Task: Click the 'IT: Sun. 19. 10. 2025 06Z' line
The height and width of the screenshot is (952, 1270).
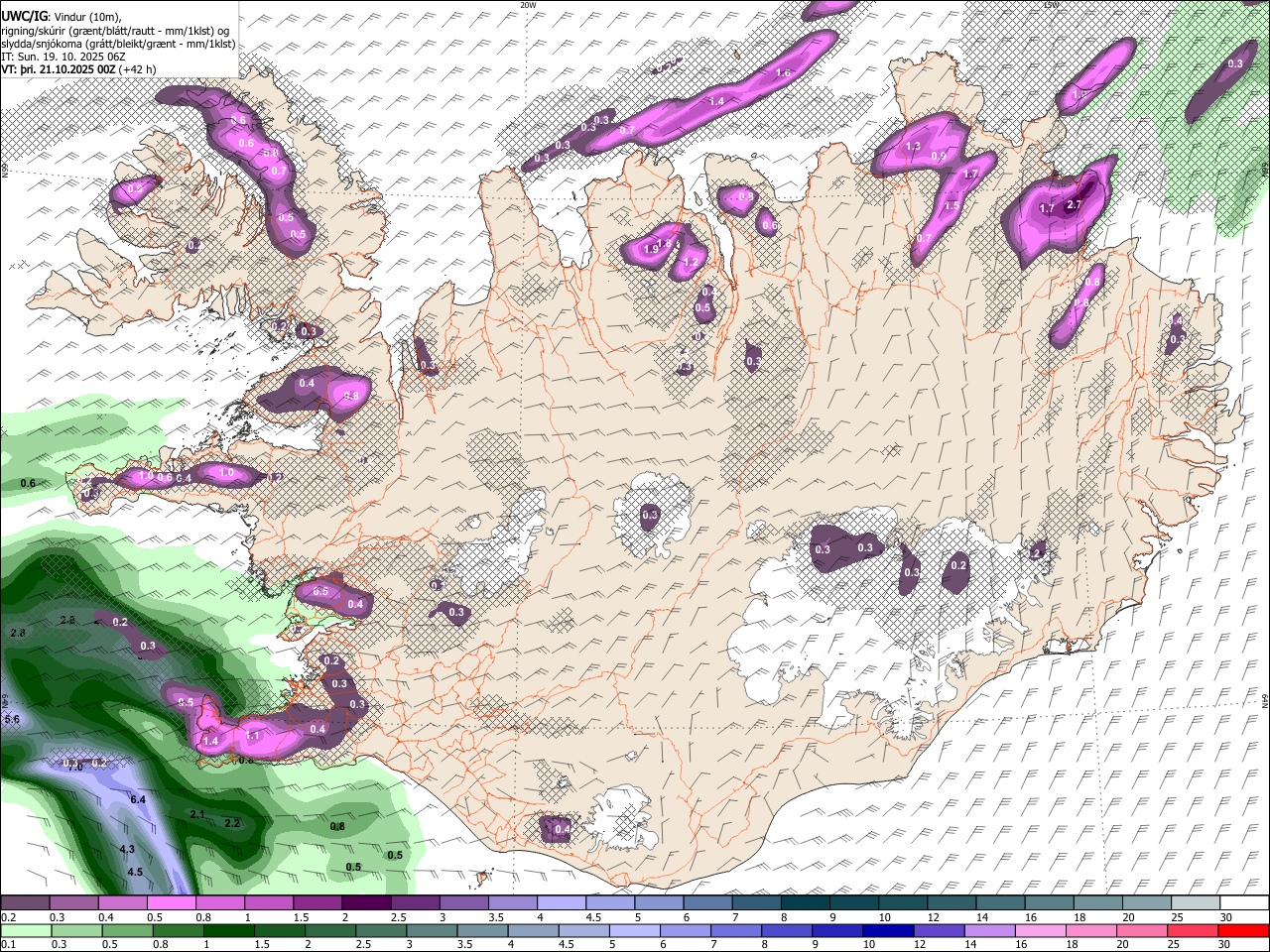Action: [62, 57]
